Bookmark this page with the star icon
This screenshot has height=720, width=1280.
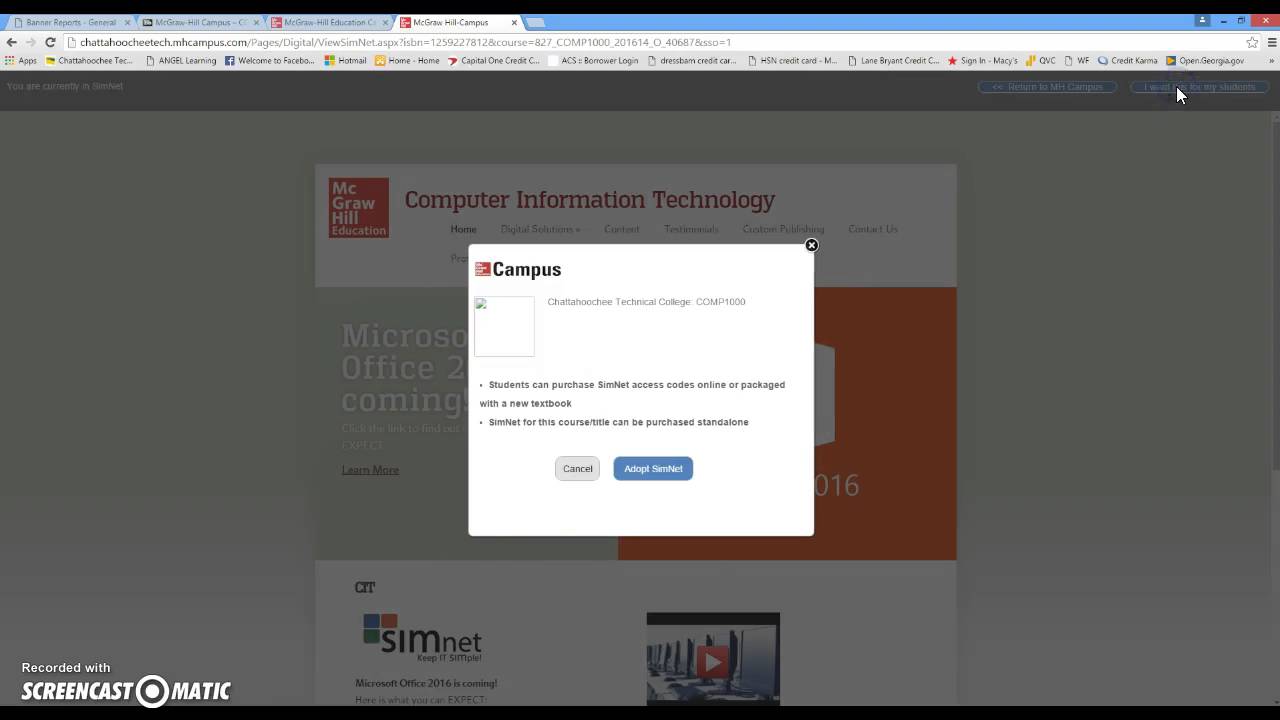(x=1252, y=42)
